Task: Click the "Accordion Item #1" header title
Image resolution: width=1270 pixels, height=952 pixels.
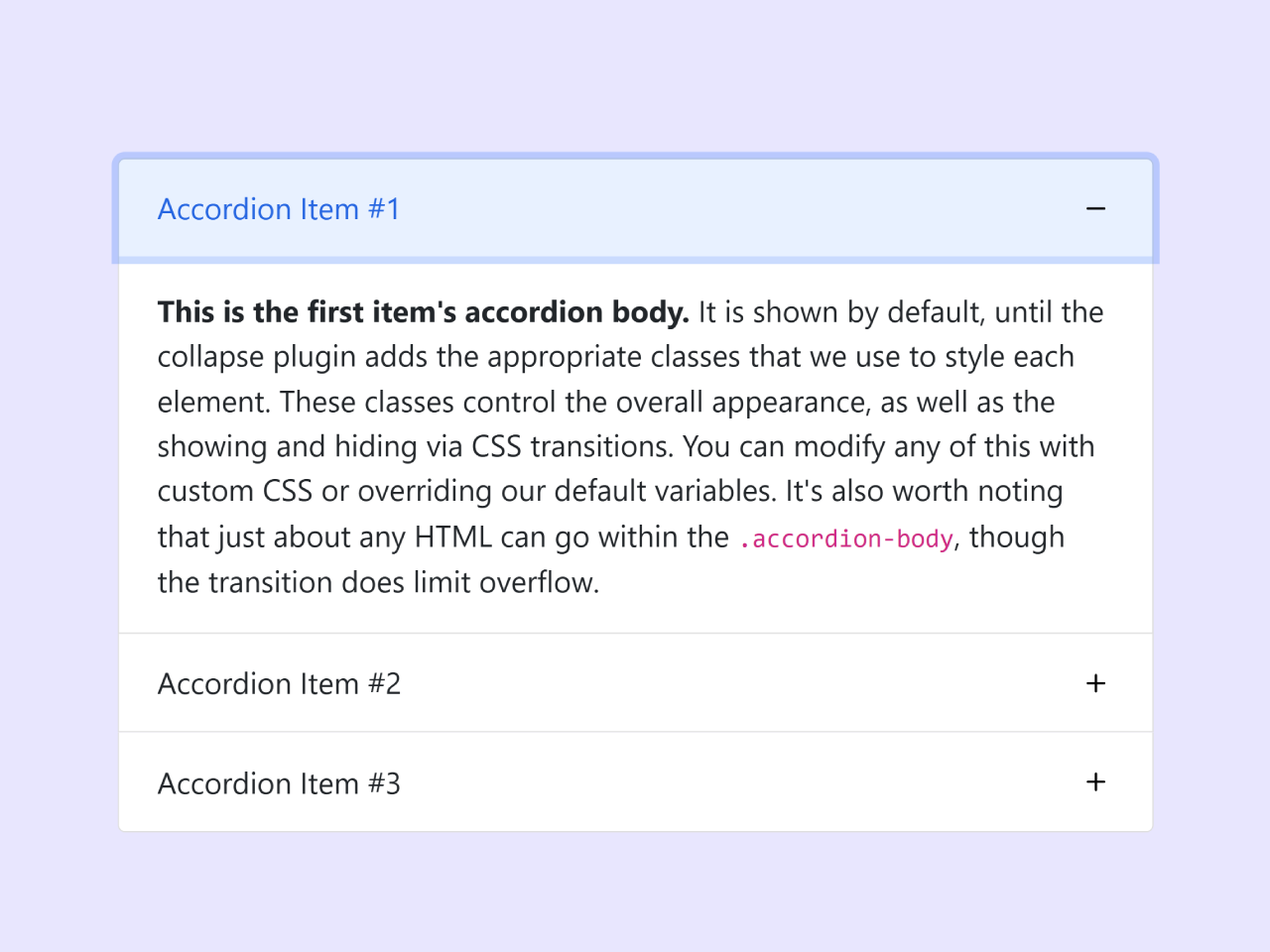Action: point(279,209)
